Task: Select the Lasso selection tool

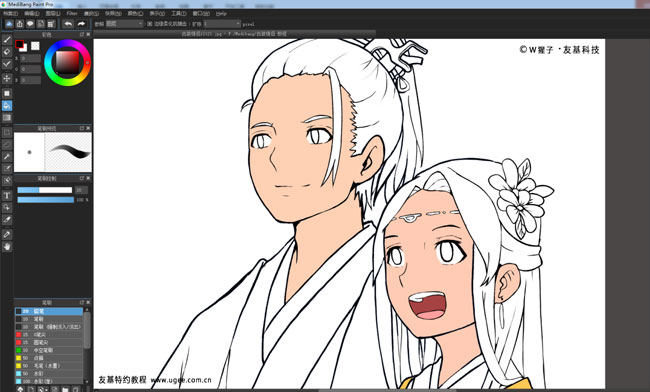Action: [x=7, y=144]
